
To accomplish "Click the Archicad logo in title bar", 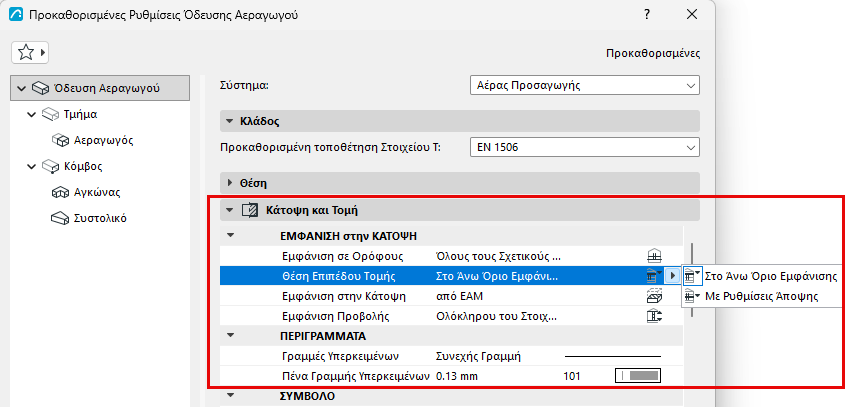I will click(17, 15).
